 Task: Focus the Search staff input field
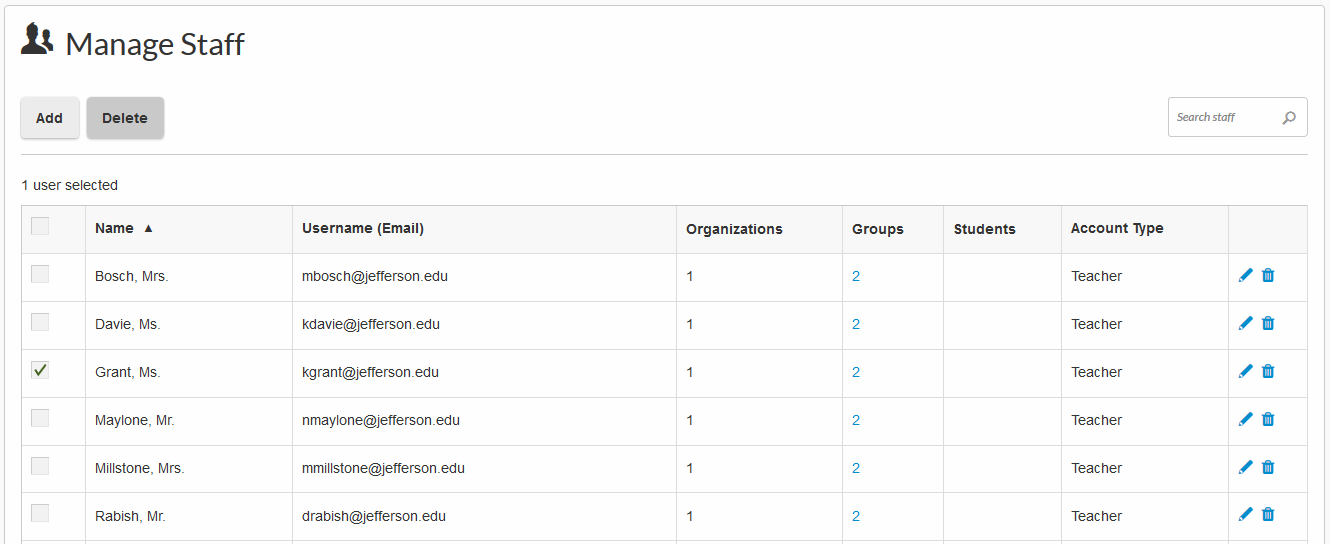[x=1225, y=118]
